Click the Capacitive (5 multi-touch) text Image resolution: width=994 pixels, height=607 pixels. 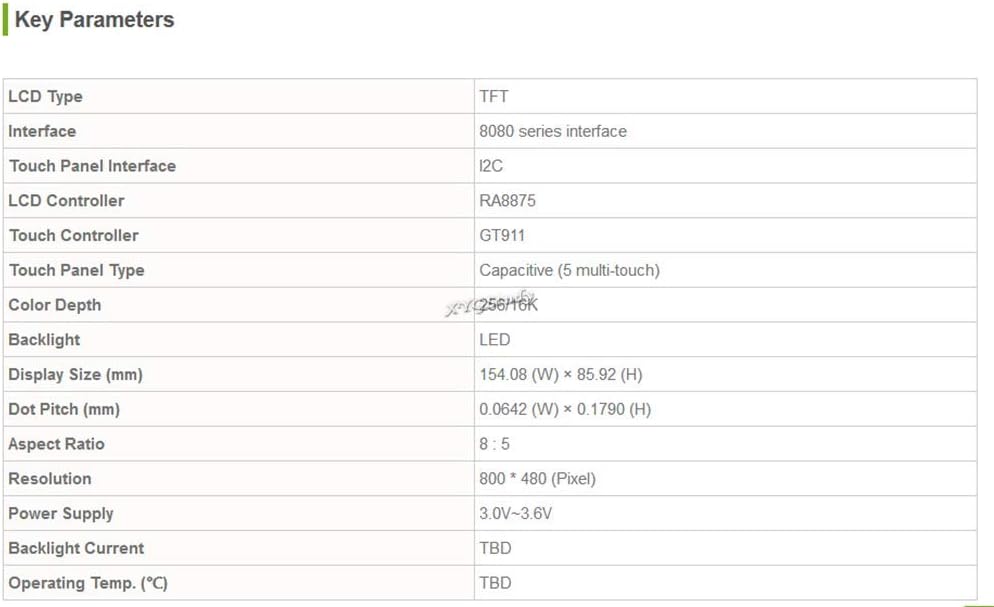pos(569,271)
